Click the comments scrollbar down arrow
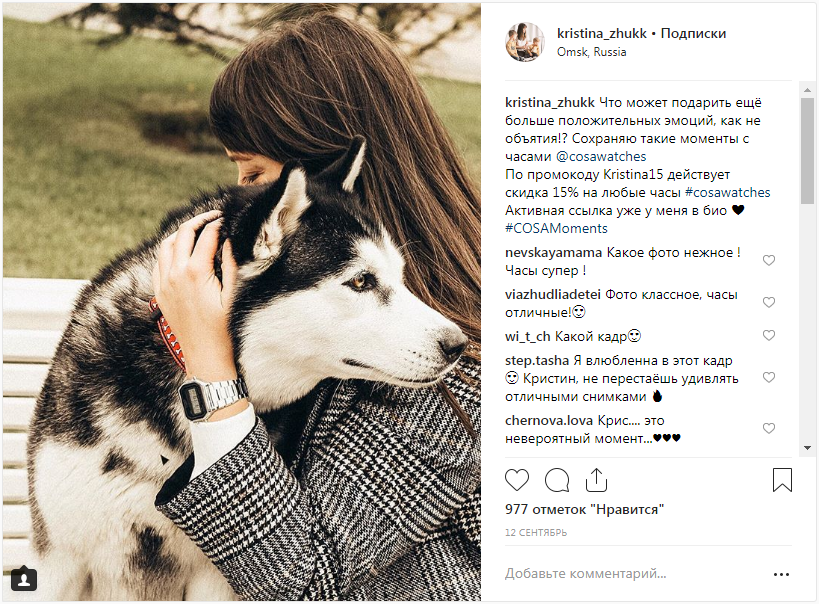 click(x=808, y=448)
